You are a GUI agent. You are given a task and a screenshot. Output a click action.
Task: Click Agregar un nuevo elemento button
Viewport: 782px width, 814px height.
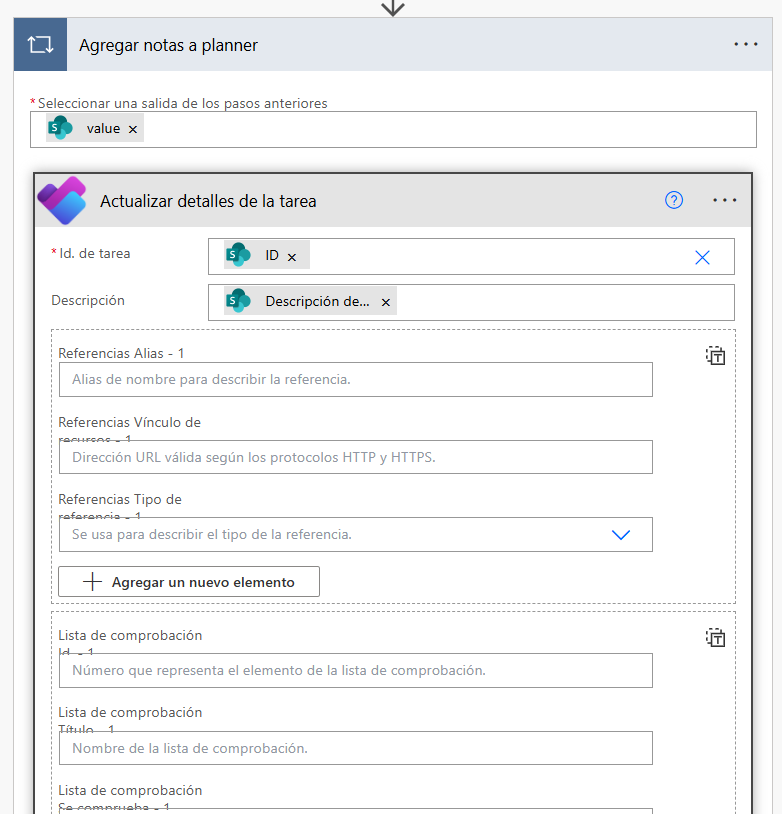point(189,582)
